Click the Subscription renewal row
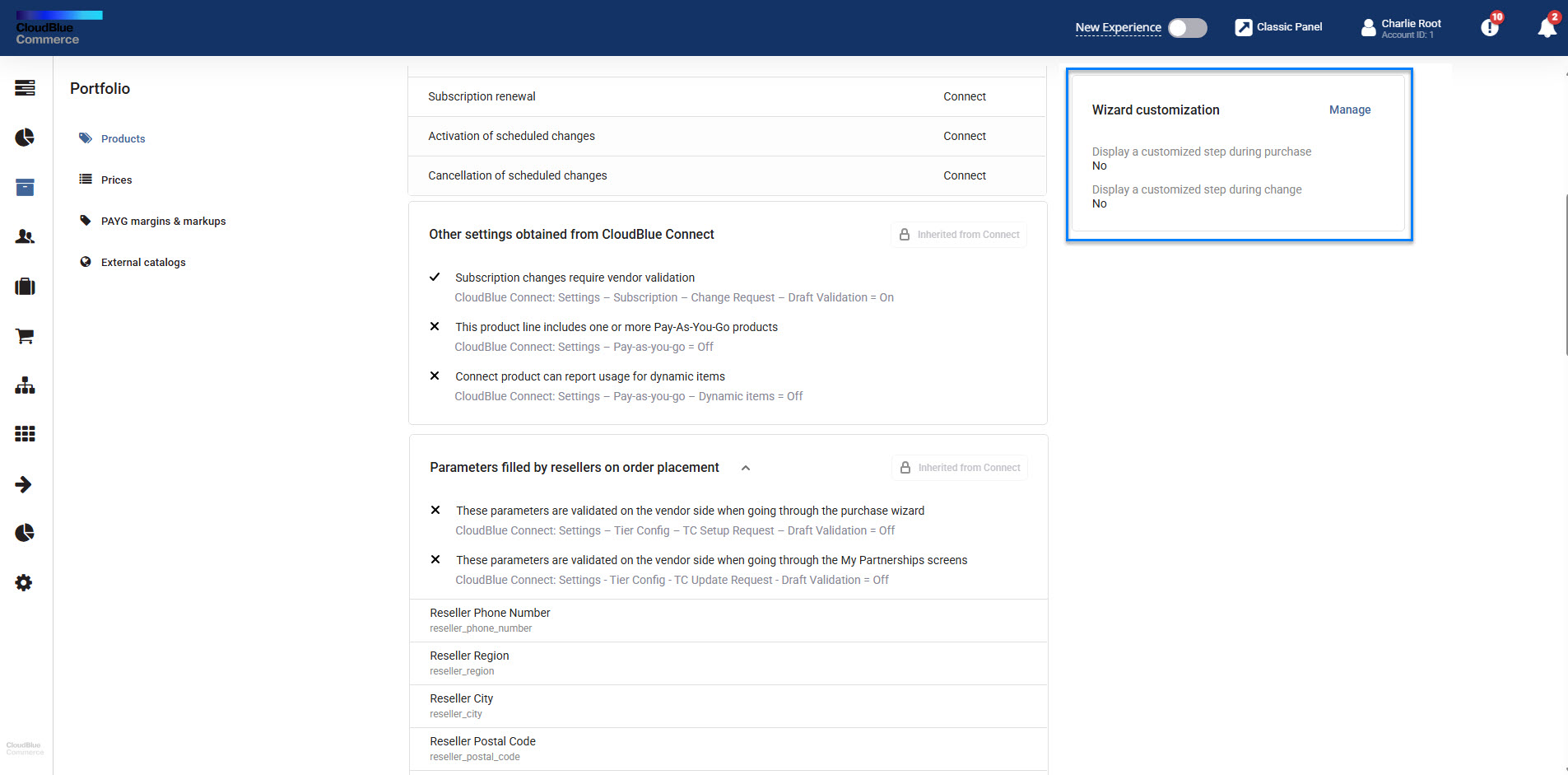Viewport: 1568px width, 775px height. [727, 96]
